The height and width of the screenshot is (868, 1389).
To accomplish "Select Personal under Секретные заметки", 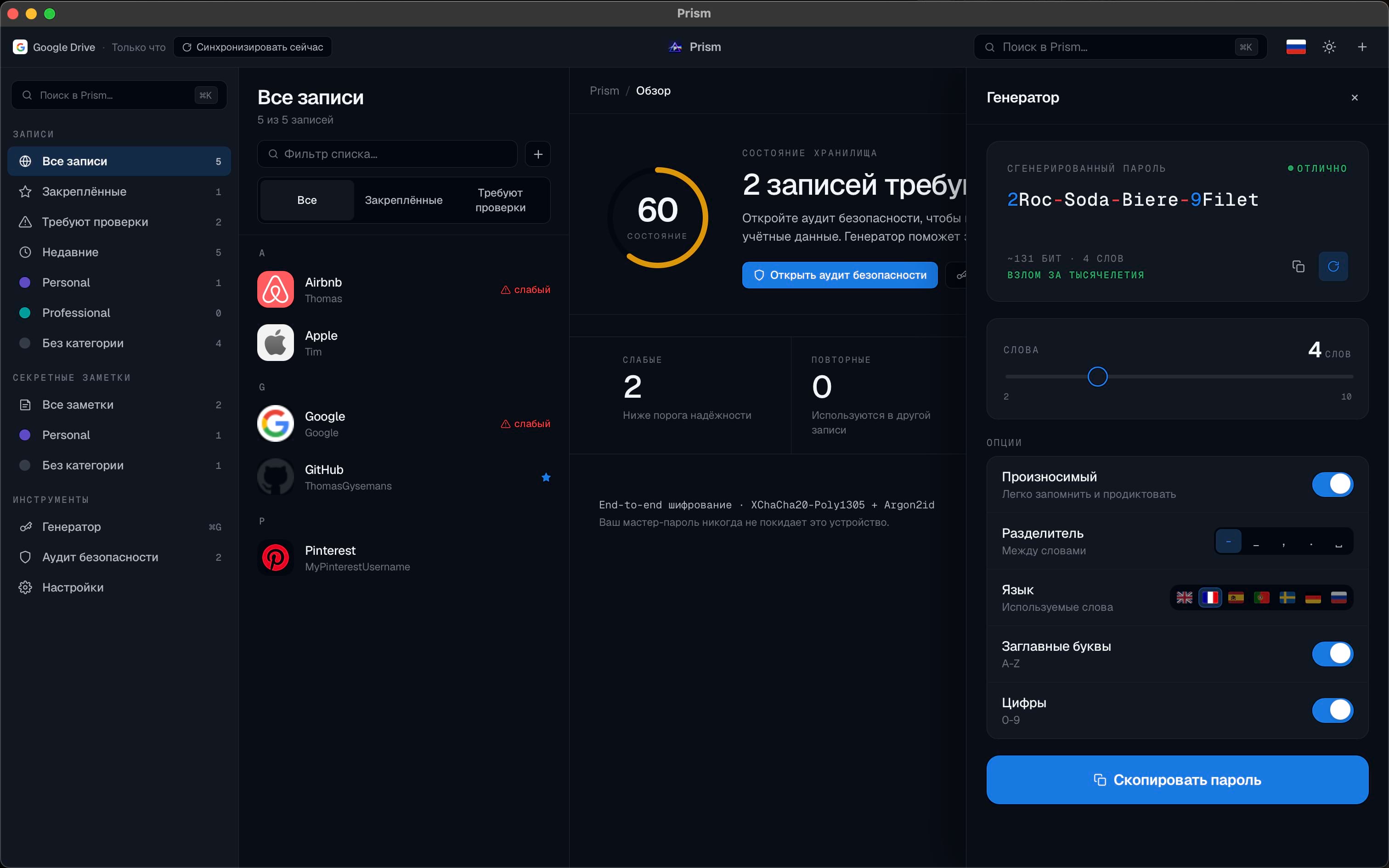I will [x=119, y=435].
